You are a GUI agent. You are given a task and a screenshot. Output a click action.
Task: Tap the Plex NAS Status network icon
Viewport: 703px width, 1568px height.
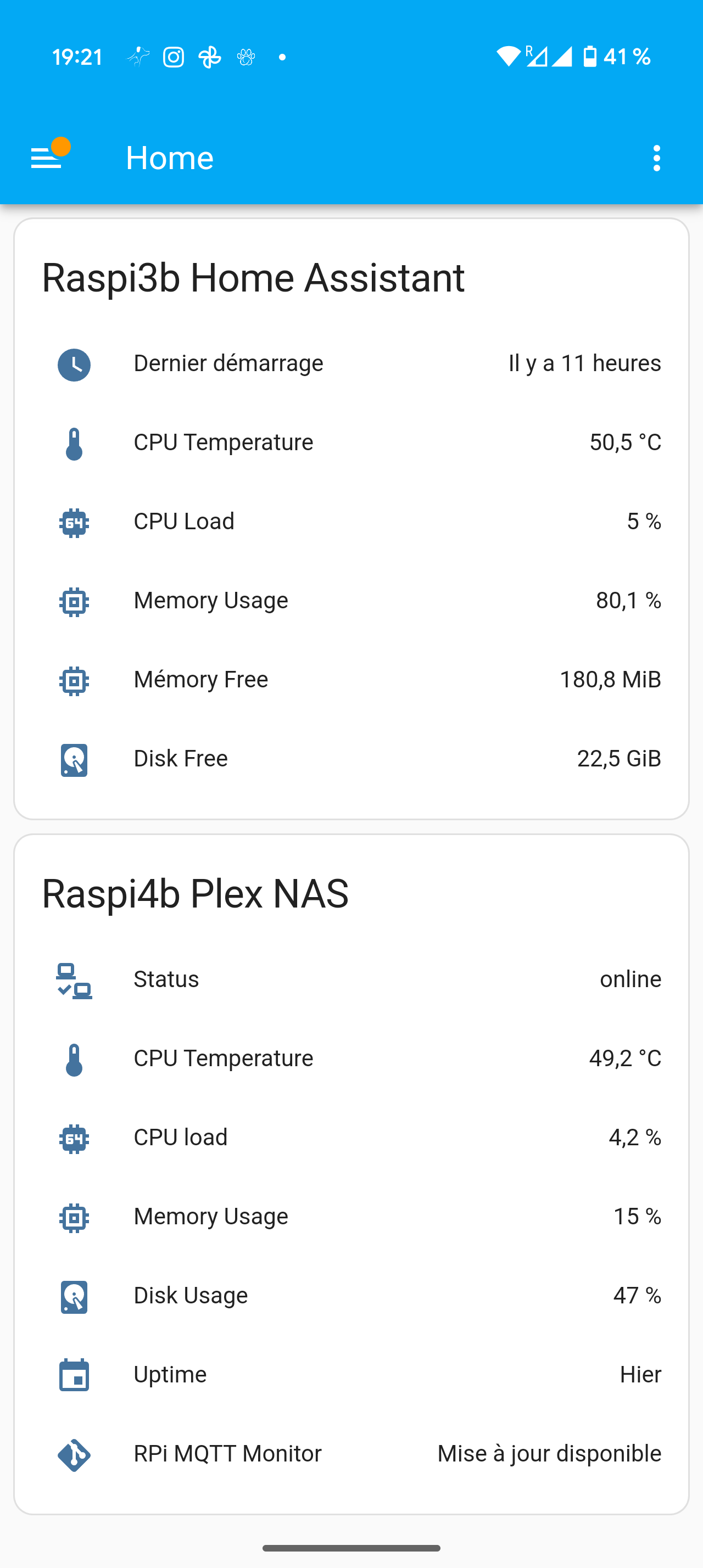[x=74, y=981]
